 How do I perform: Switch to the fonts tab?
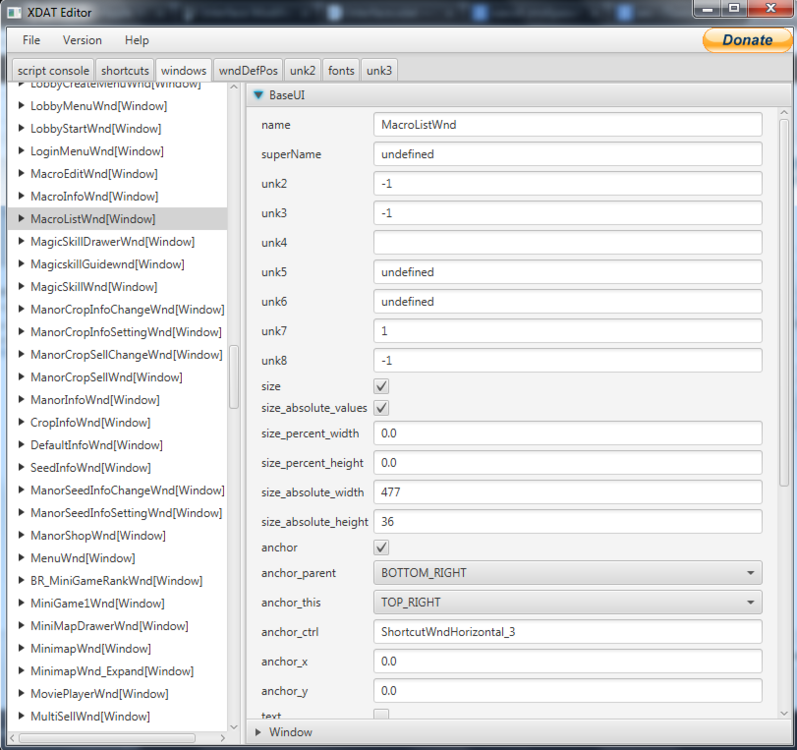341,70
